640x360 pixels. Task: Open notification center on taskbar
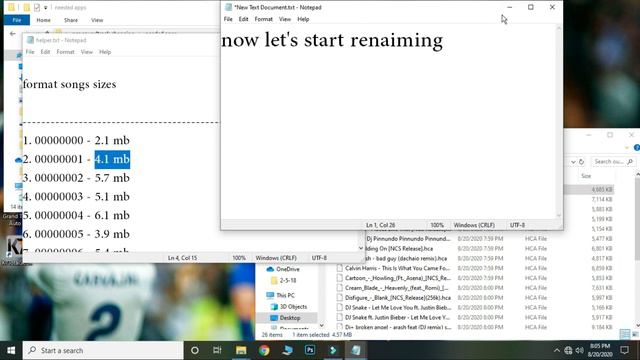point(624,350)
